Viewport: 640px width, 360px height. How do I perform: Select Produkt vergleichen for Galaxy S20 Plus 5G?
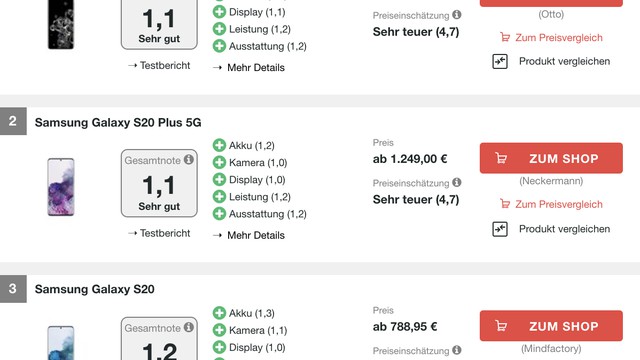tap(564, 229)
